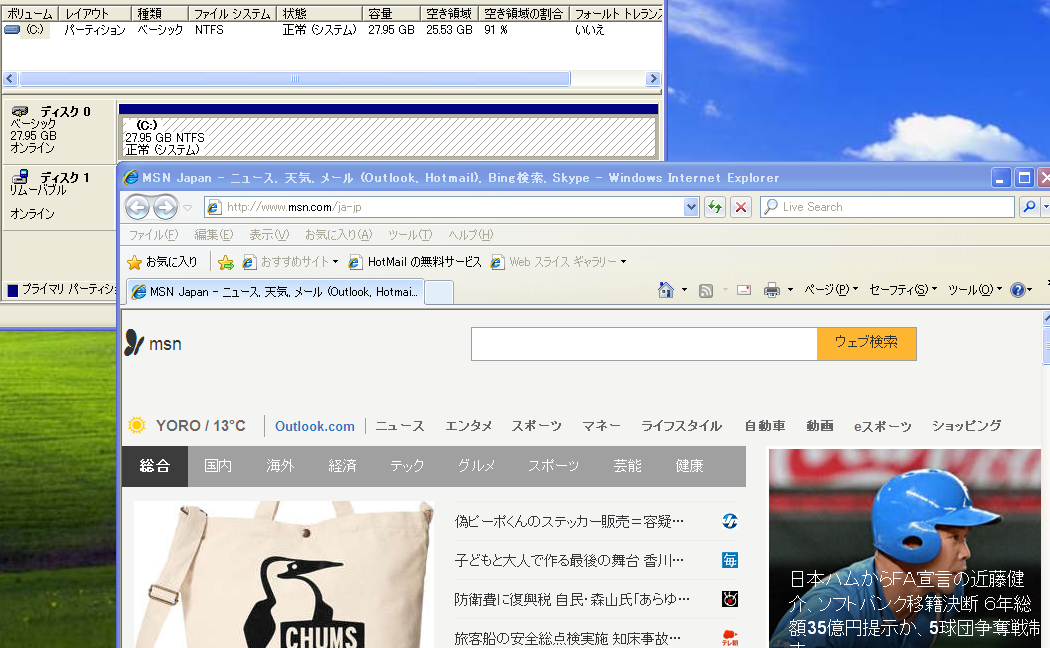Open the ツール(T) menu in menu bar
Viewport: 1050px width, 648px height.
pyautogui.click(x=410, y=234)
